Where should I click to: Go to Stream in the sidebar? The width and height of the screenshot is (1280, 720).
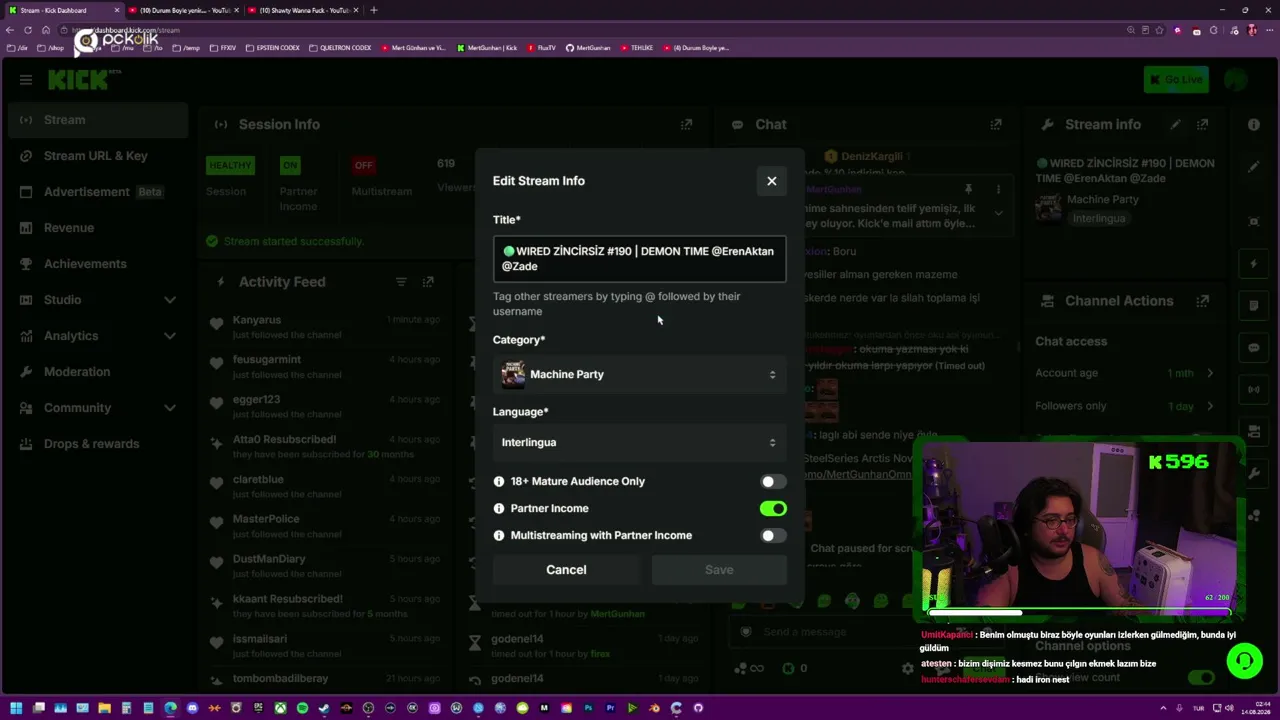click(x=97, y=120)
